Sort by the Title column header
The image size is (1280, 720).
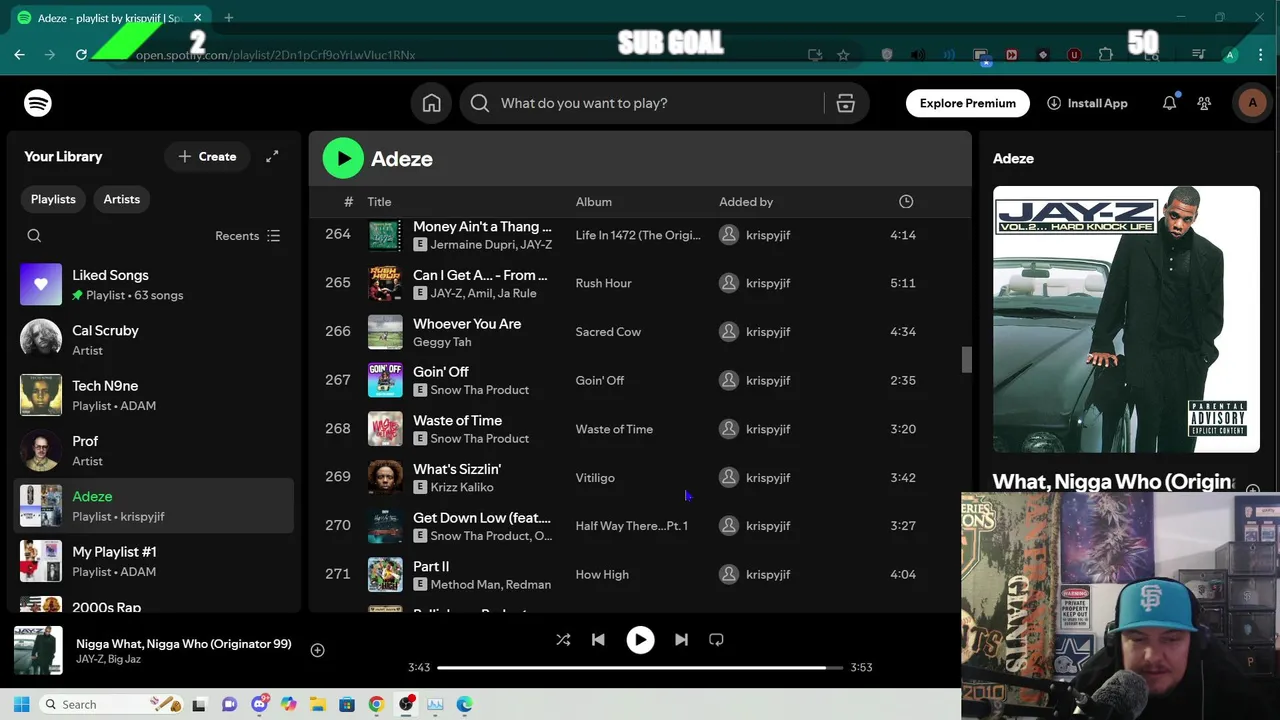[379, 201]
